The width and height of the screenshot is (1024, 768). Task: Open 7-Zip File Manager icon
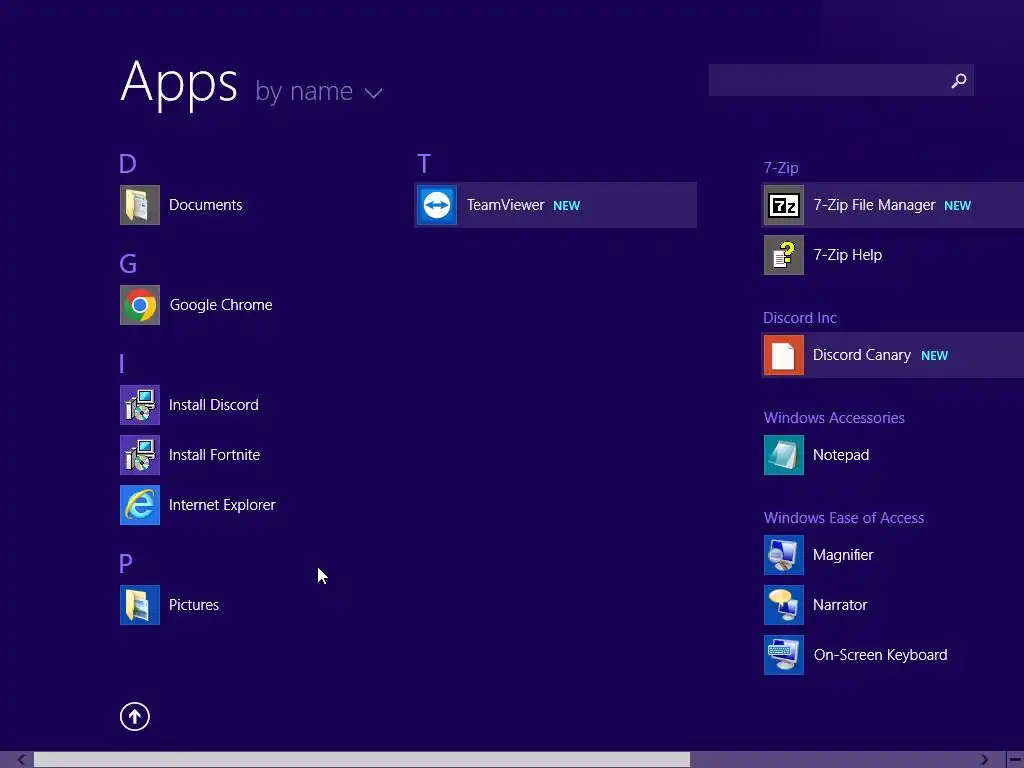(x=784, y=205)
